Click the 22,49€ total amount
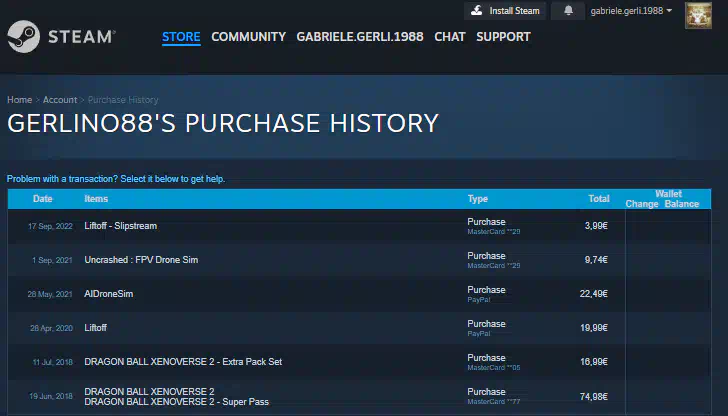This screenshot has height=416, width=728. coord(594,294)
